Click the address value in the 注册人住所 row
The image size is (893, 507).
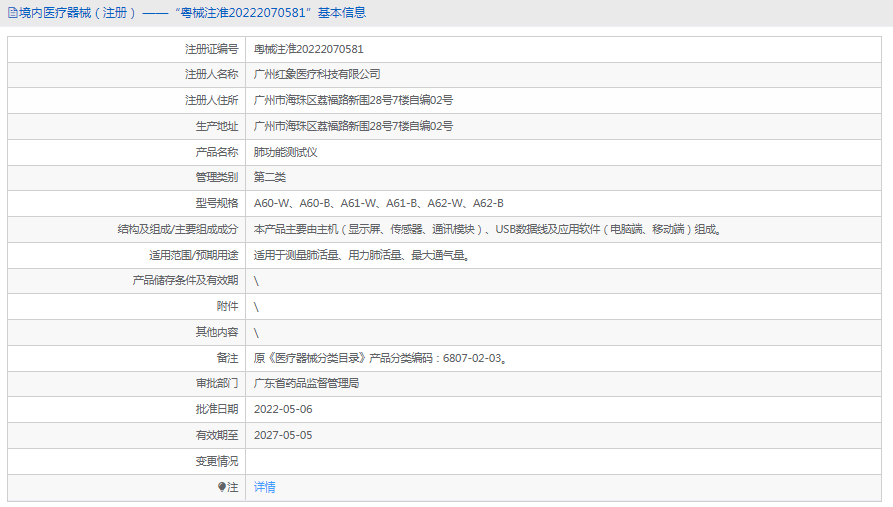(x=353, y=100)
